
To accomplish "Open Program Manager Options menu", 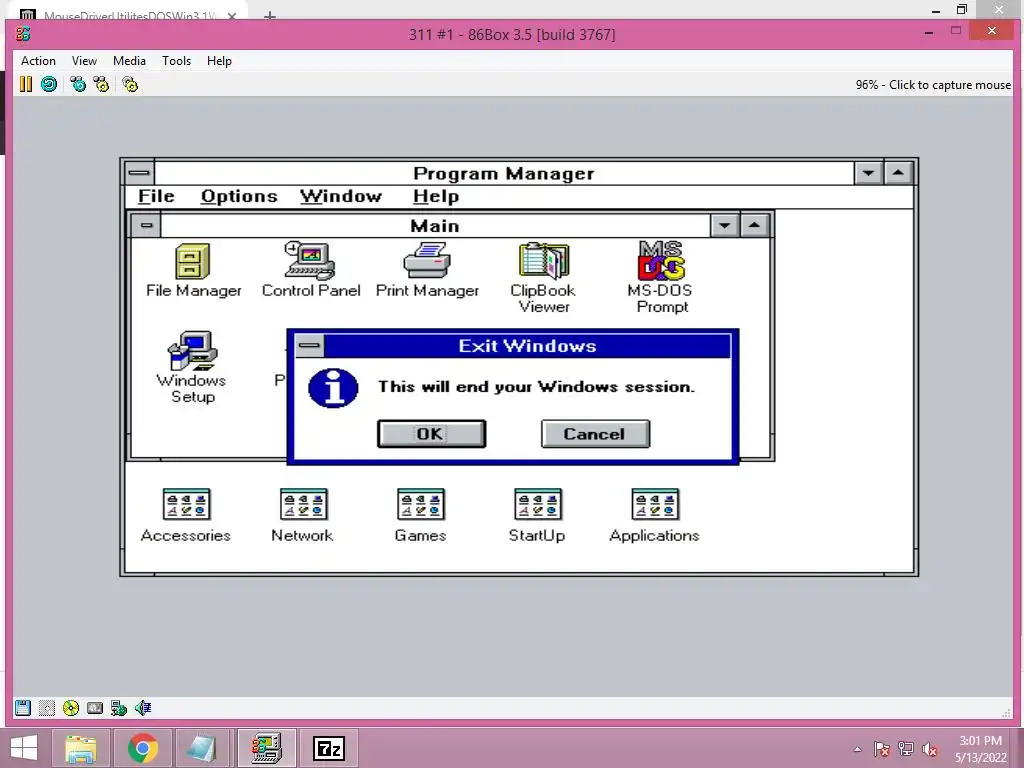I will [x=239, y=196].
